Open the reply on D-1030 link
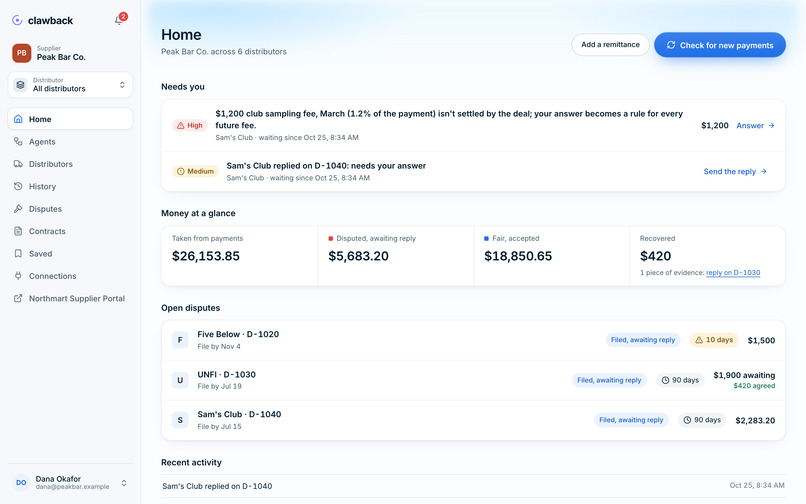Screen dimensions: 806x504 (x=732, y=273)
